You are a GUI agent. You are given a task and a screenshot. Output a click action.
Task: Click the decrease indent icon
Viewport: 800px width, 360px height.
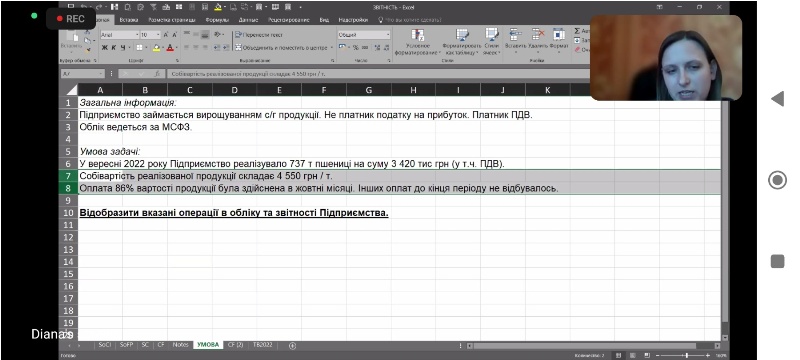click(x=216, y=47)
